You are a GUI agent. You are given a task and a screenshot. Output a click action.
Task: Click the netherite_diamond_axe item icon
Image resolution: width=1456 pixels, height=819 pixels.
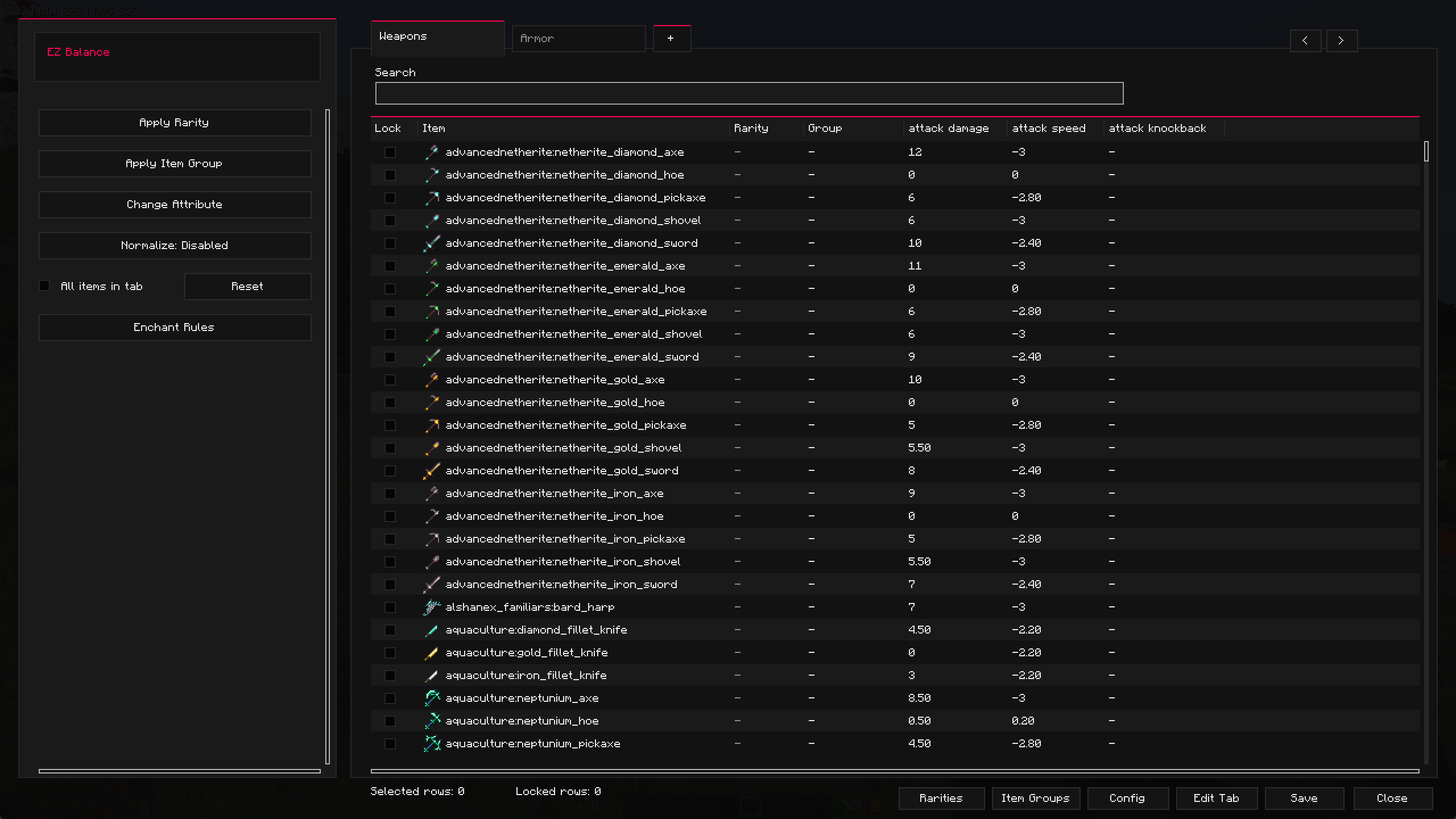pos(432,152)
